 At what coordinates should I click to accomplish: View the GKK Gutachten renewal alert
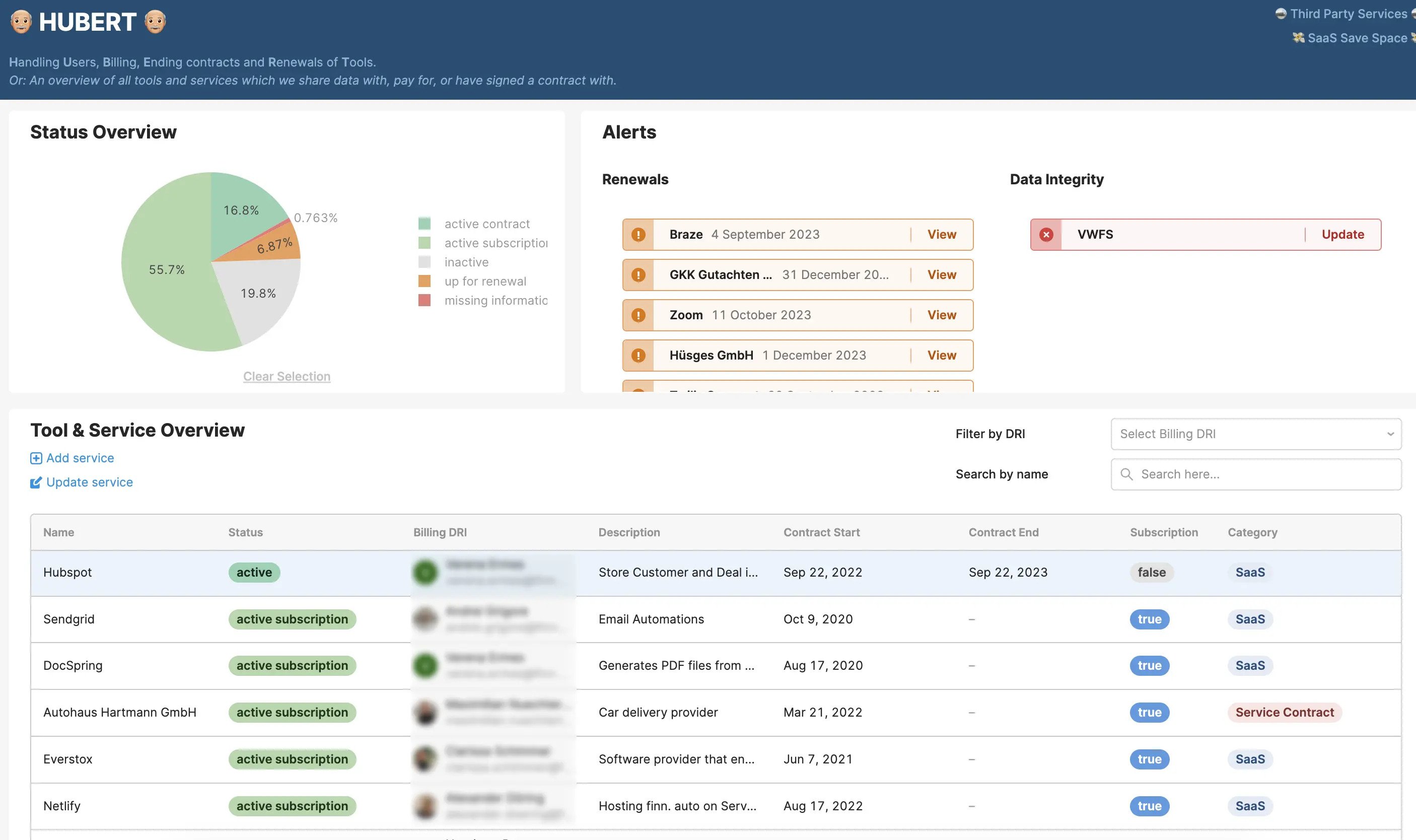[942, 274]
